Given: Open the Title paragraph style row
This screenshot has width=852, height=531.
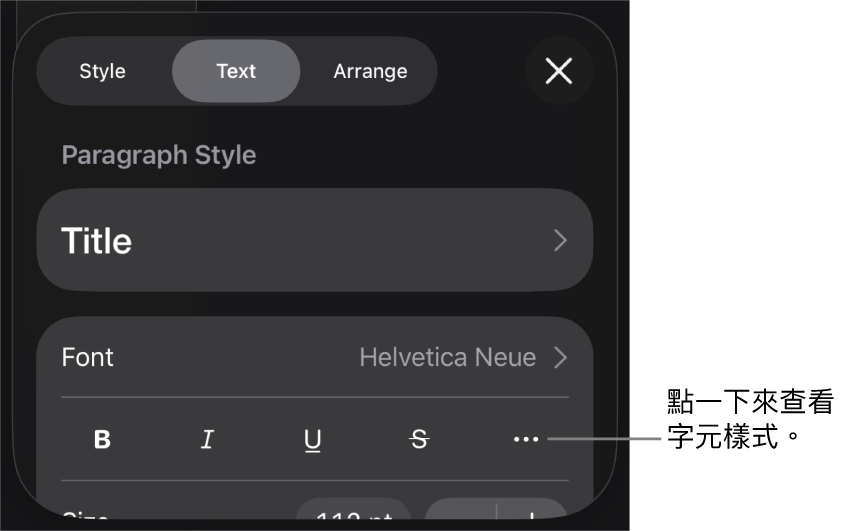Looking at the screenshot, I should (315, 240).
